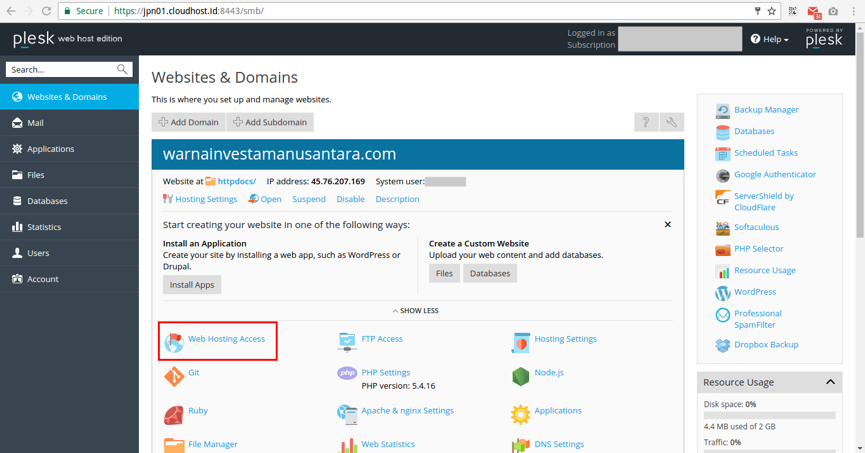Open the httpdocs/ folder link
Image resolution: width=865 pixels, height=453 pixels.
237,181
